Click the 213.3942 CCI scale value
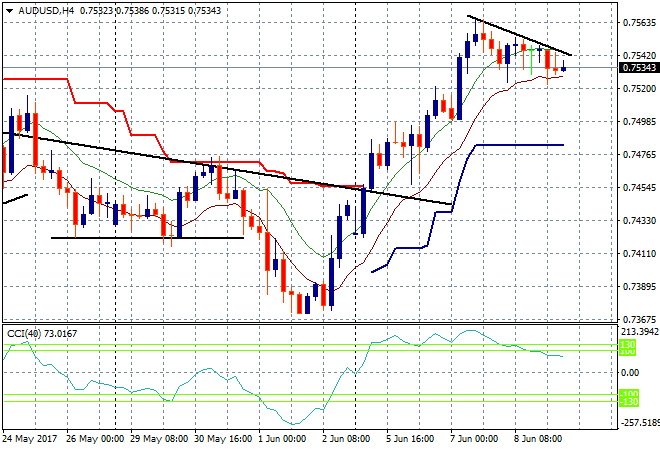The height and width of the screenshot is (450, 660). 640,332
